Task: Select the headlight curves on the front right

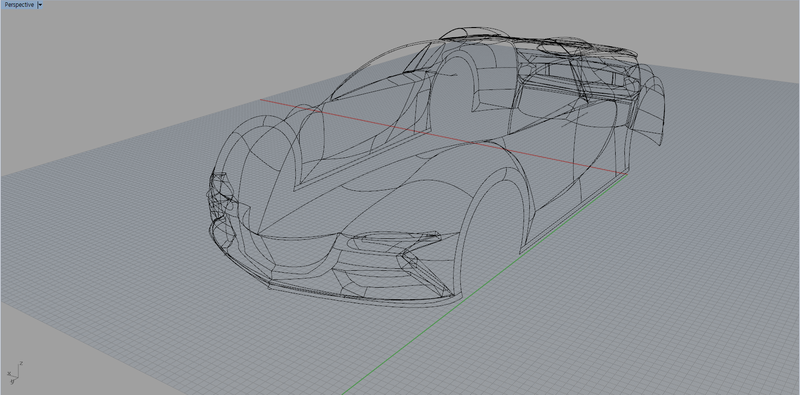Action: click(x=395, y=240)
